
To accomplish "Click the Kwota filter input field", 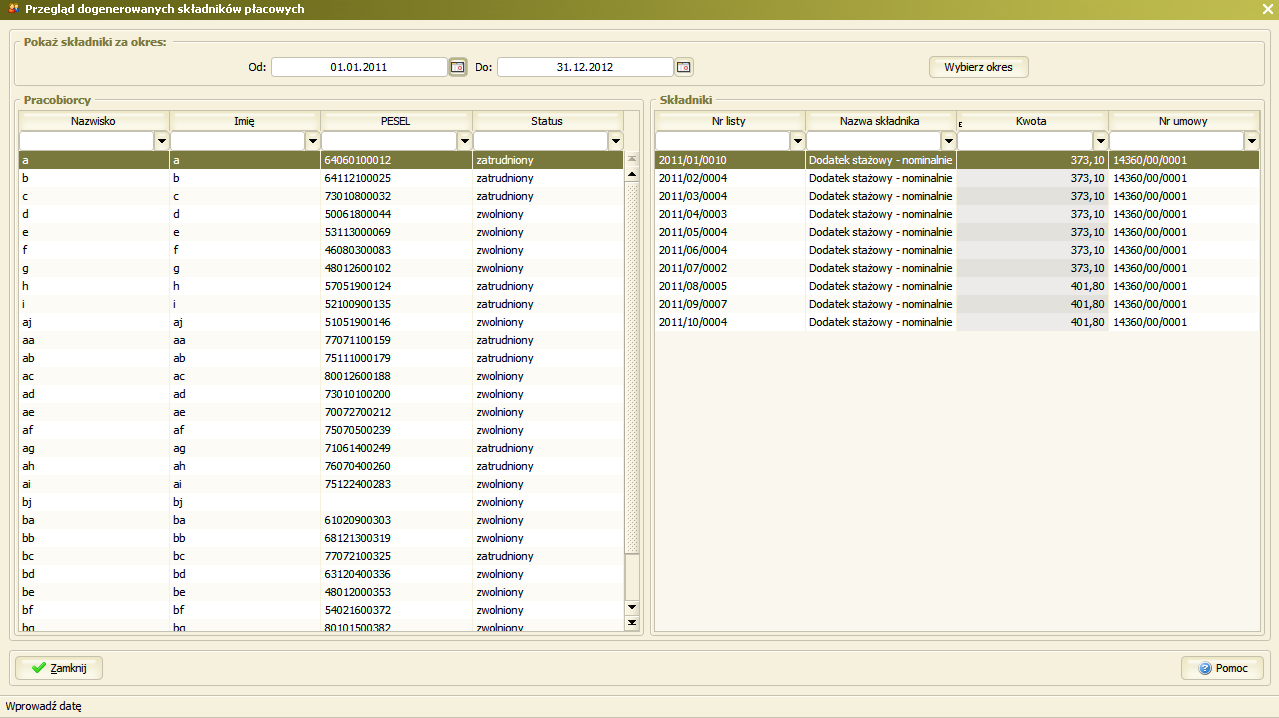I will [x=1025, y=141].
